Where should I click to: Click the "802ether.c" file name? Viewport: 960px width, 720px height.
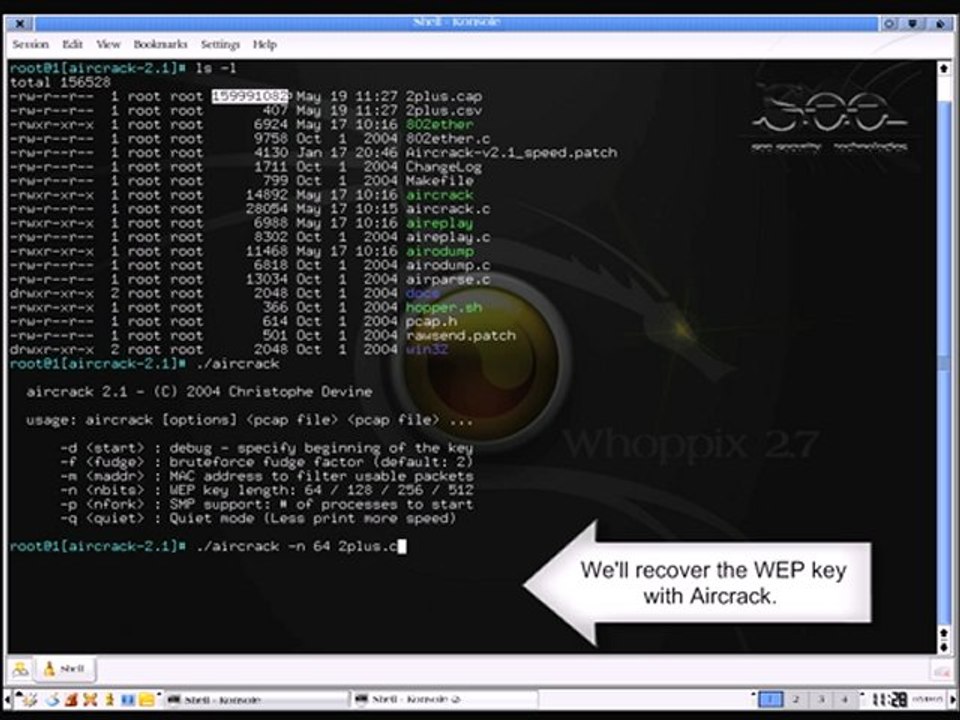448,138
